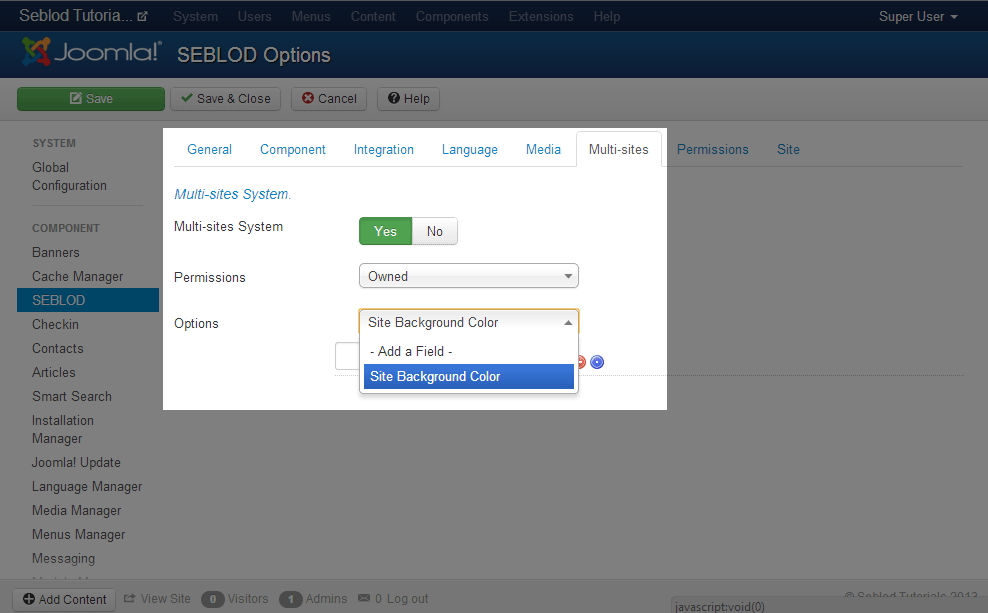Open the envelope messages icon in the footer
This screenshot has height=613, width=988.
click(364, 598)
